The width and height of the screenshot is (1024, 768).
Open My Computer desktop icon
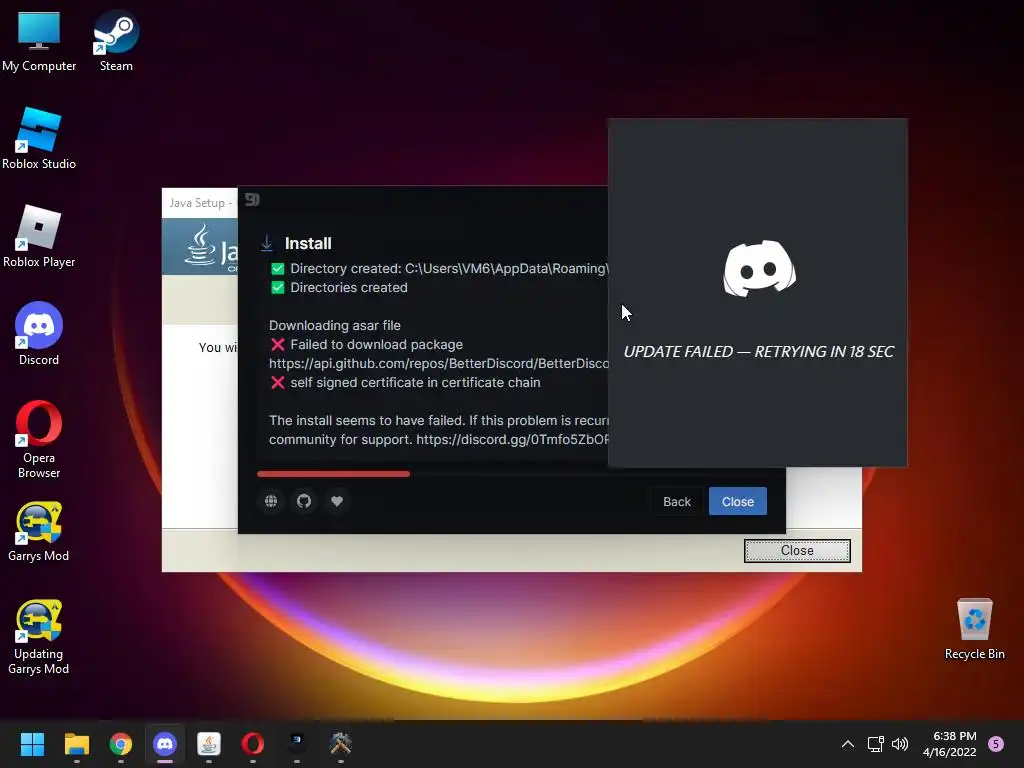coord(39,40)
